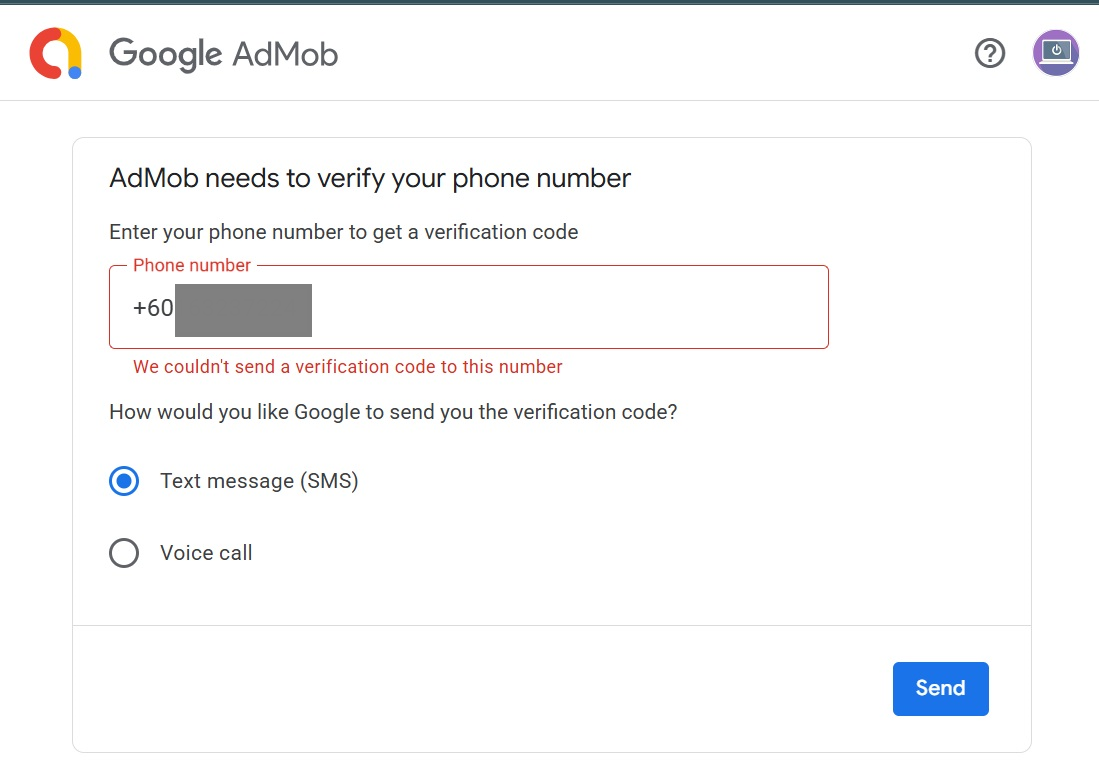The height and width of the screenshot is (774, 1099).
Task: Click the "Text message (SMS)" option label
Action: point(259,481)
